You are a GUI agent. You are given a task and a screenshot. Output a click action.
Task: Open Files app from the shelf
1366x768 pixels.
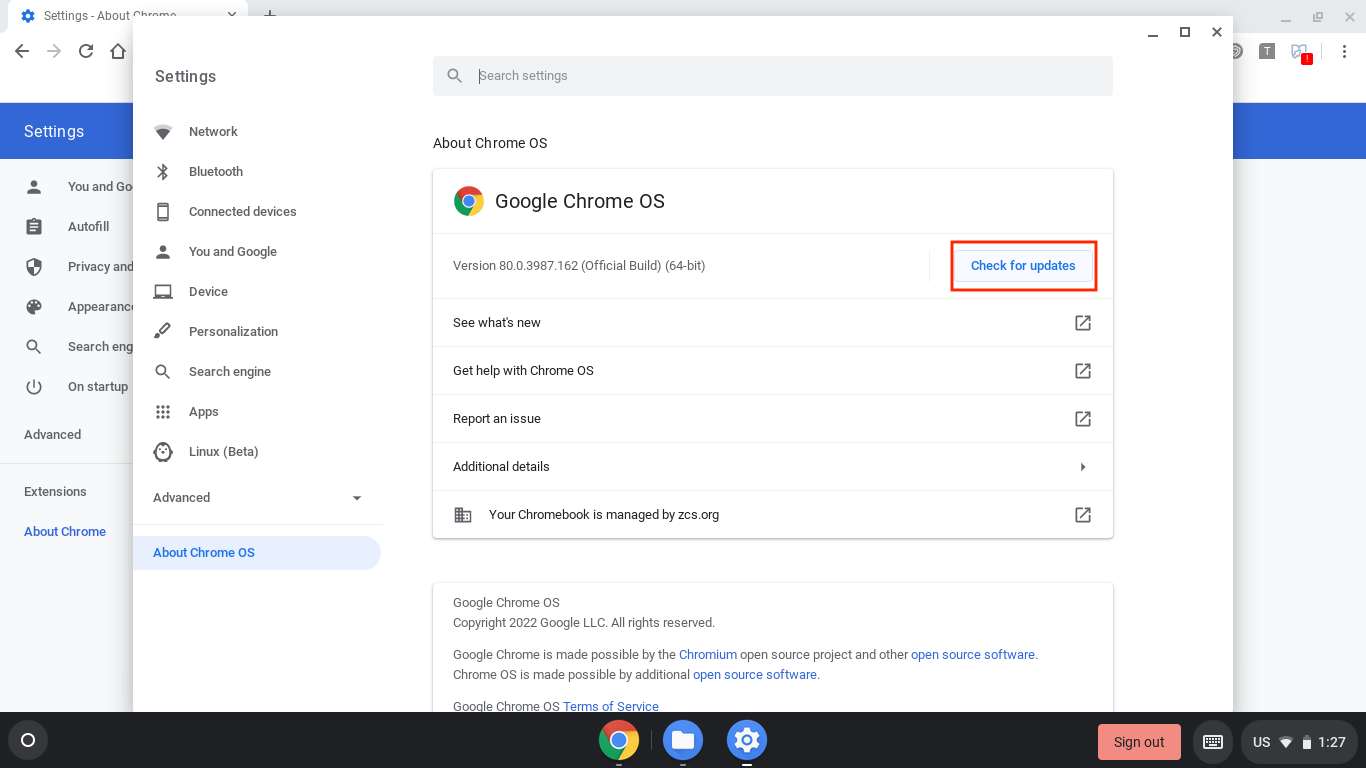pos(683,741)
